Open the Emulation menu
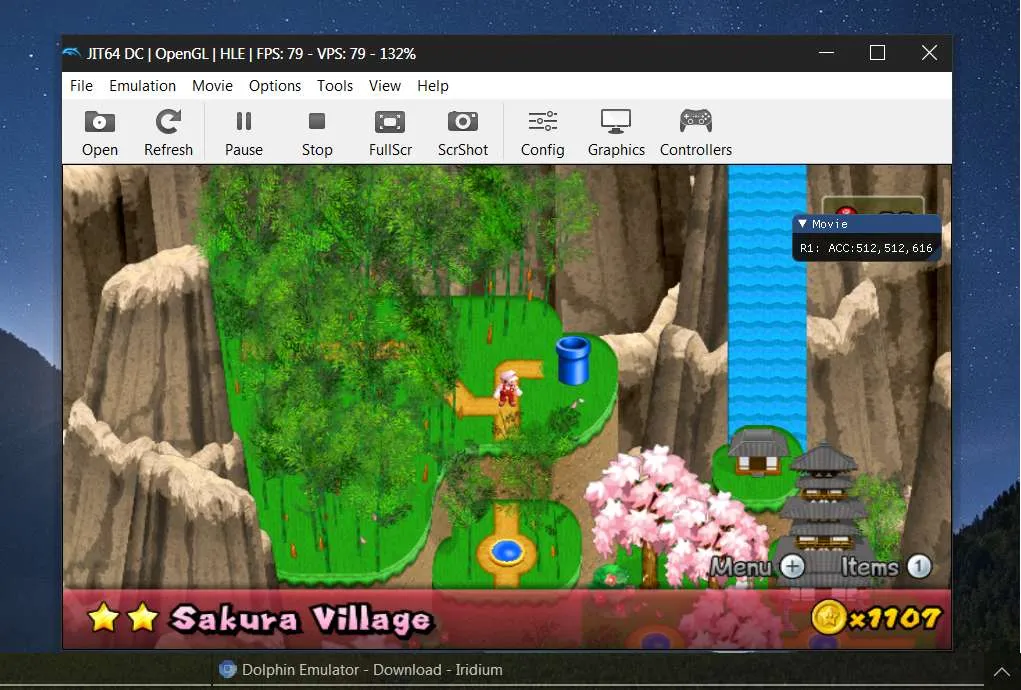 pyautogui.click(x=142, y=86)
